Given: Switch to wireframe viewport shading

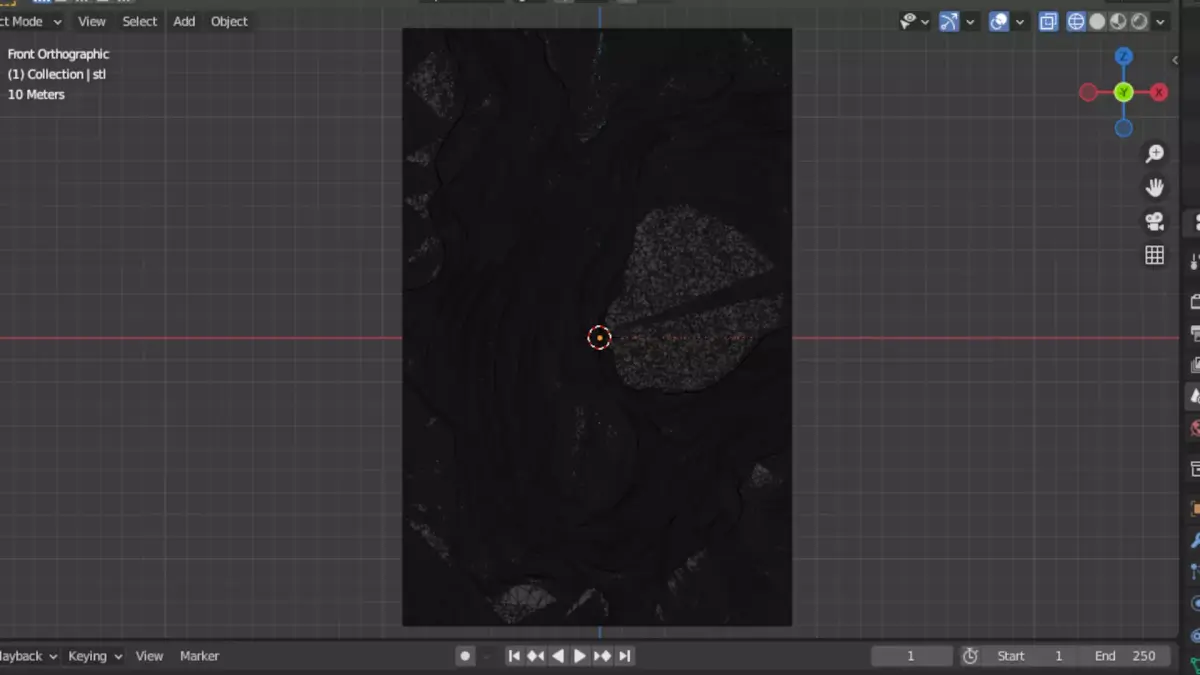Looking at the screenshot, I should pos(1076,21).
